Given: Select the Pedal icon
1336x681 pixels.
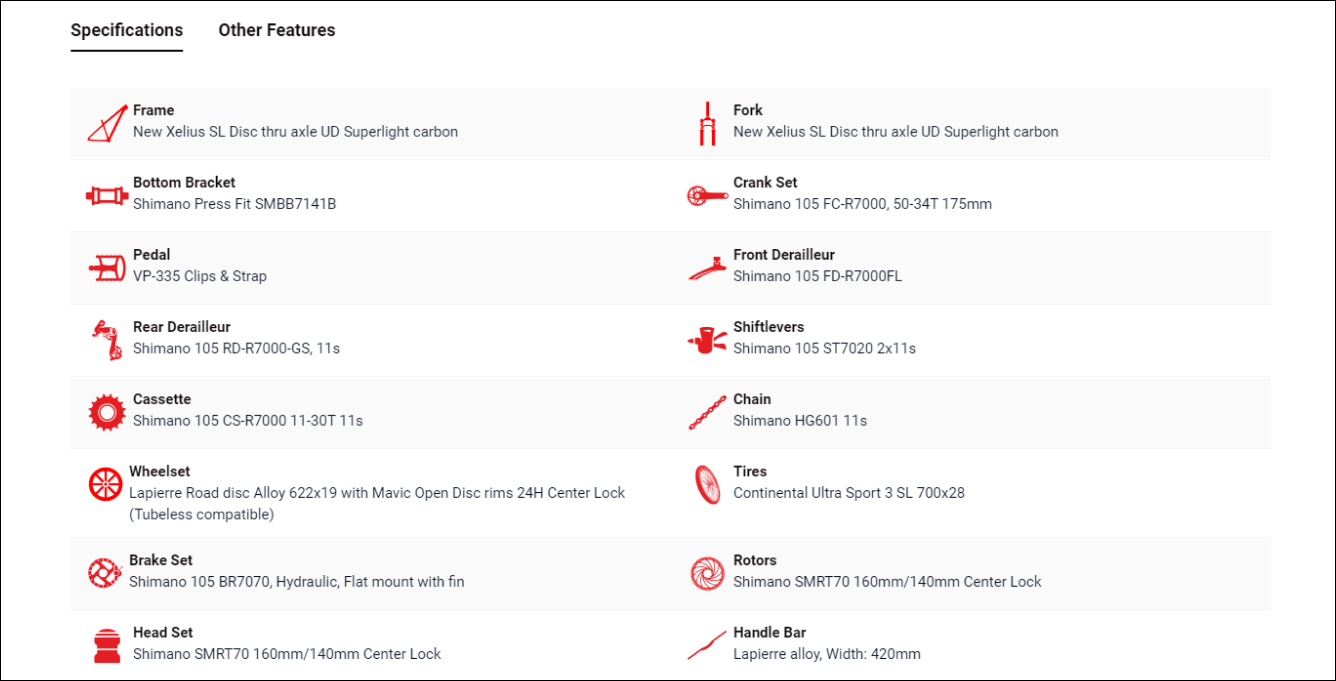Looking at the screenshot, I should point(106,268).
